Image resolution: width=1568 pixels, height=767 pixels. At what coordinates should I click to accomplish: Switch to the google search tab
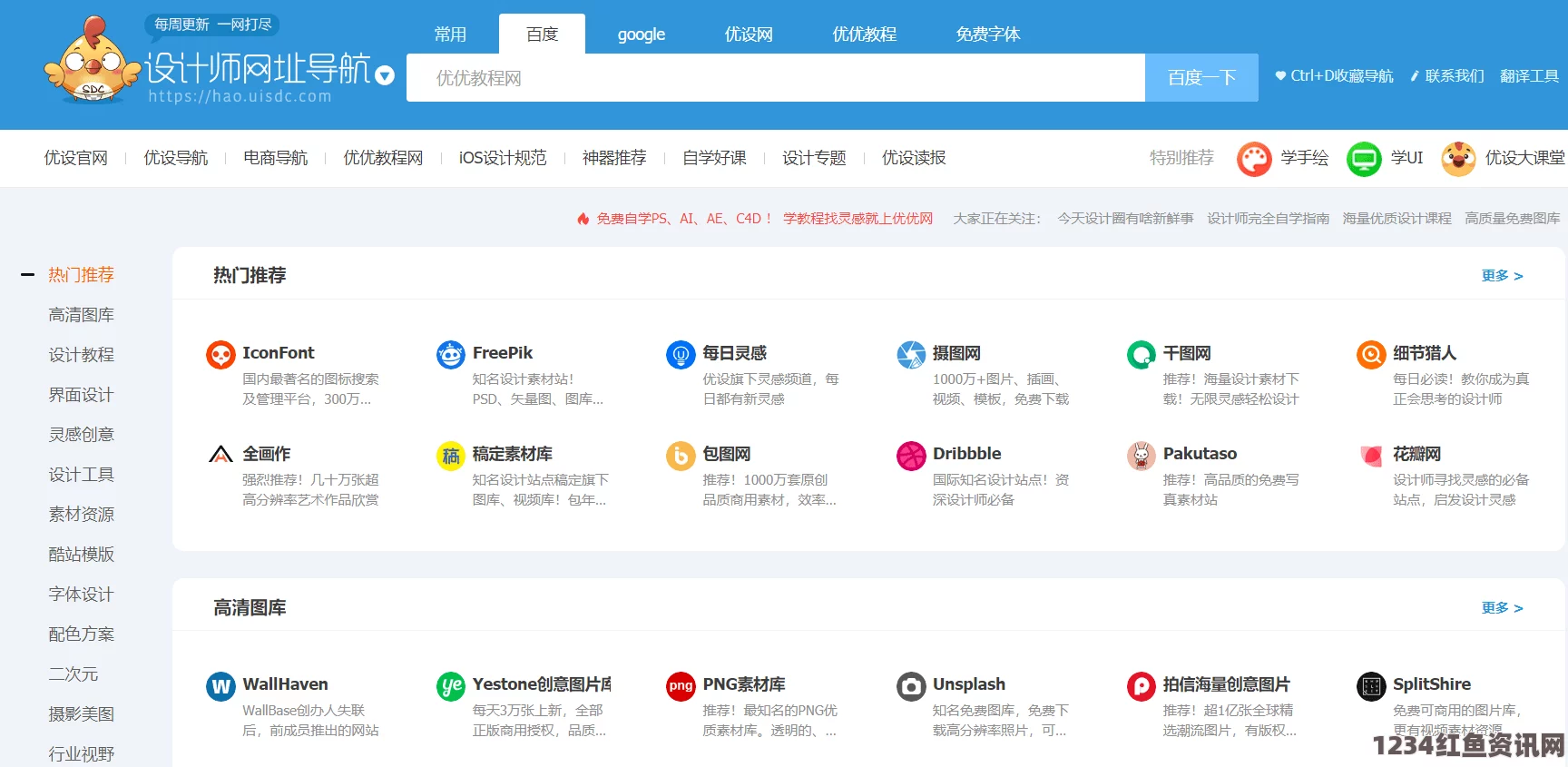[642, 34]
